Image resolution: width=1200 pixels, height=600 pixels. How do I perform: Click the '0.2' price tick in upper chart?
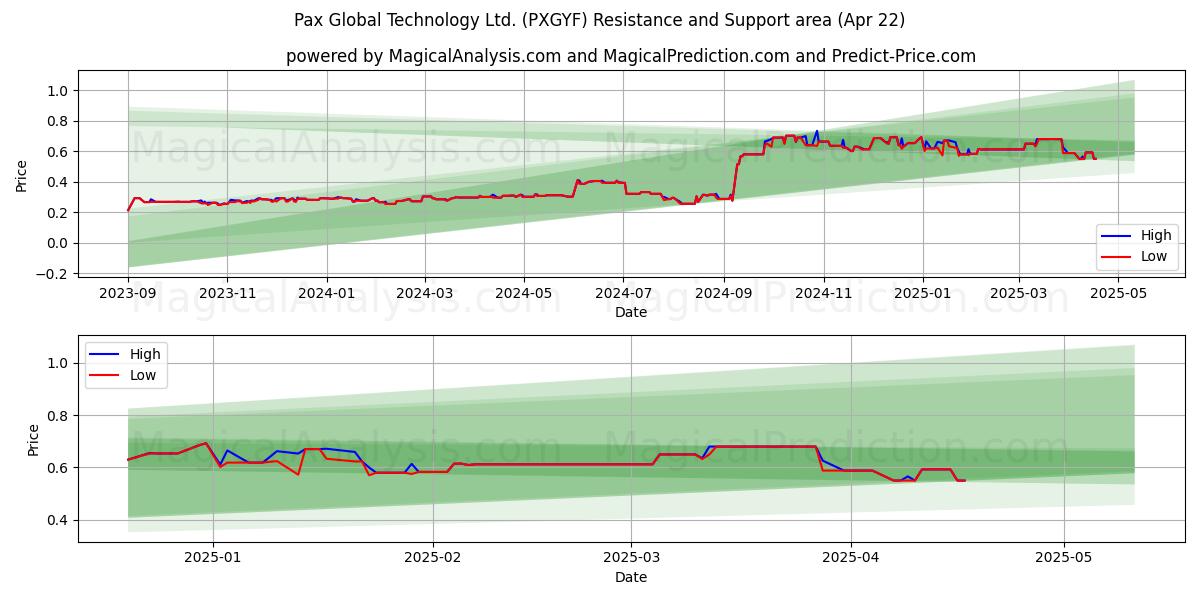59,213
